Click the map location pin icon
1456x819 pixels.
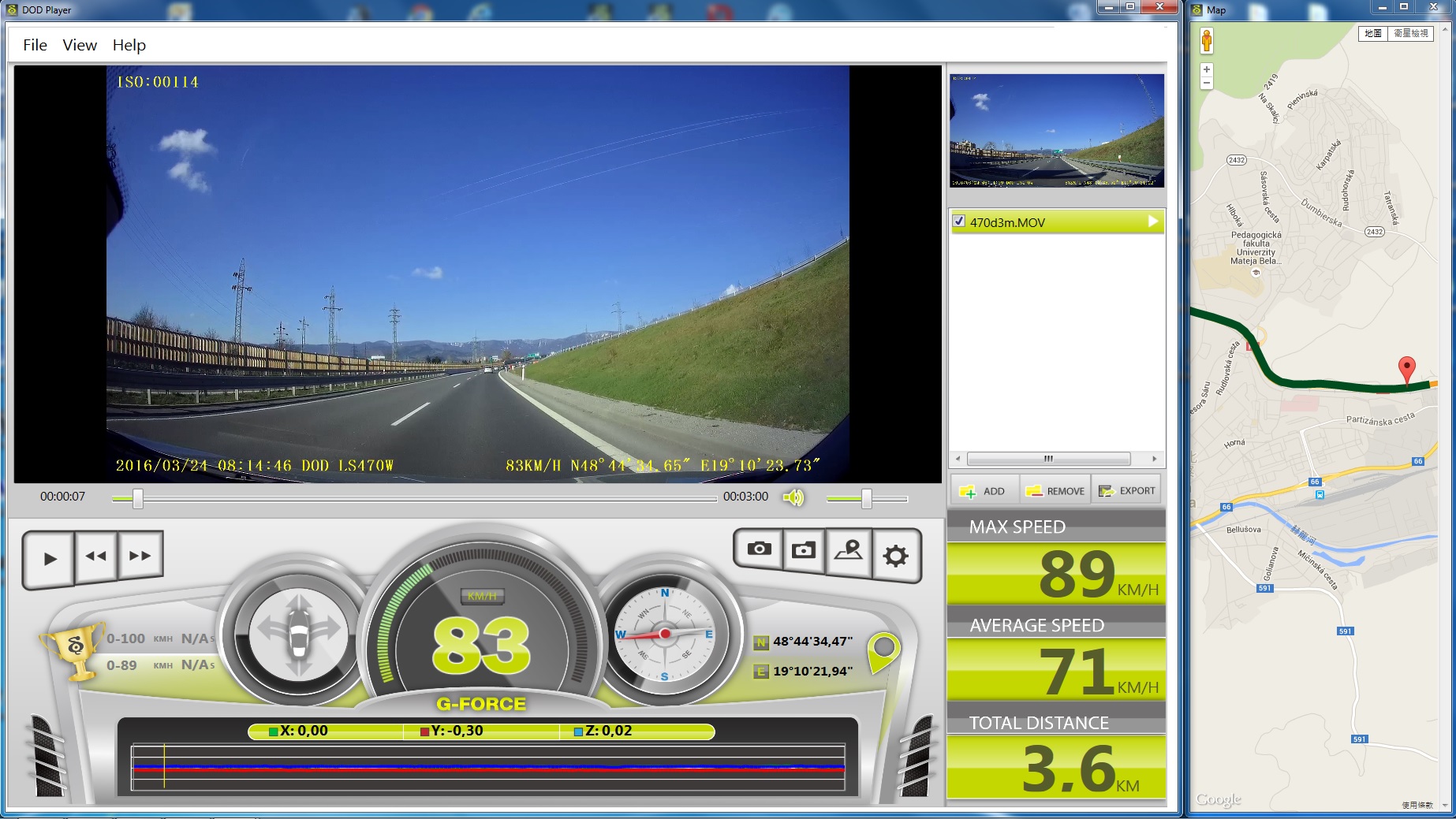pyautogui.click(x=849, y=549)
